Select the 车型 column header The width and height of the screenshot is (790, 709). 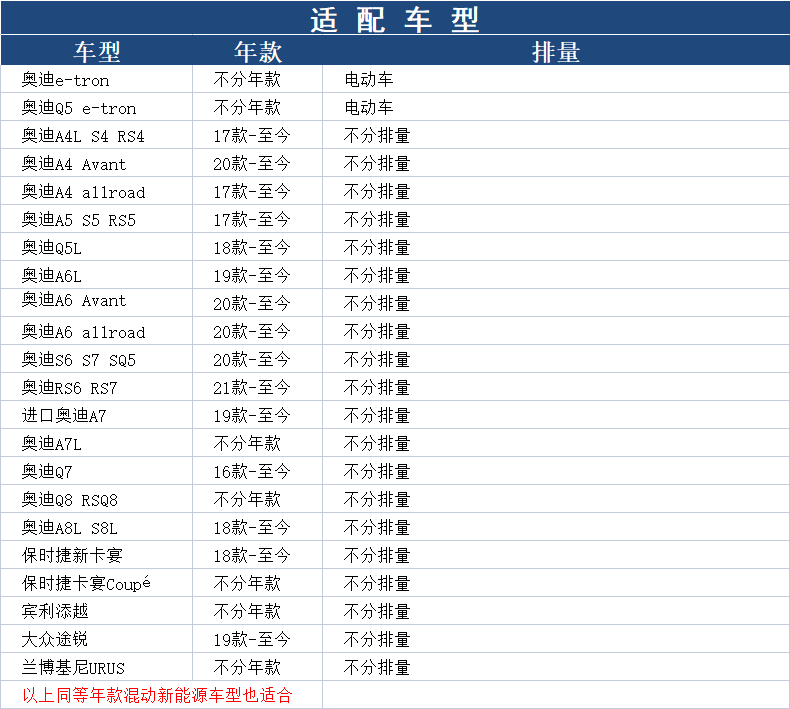(x=97, y=52)
